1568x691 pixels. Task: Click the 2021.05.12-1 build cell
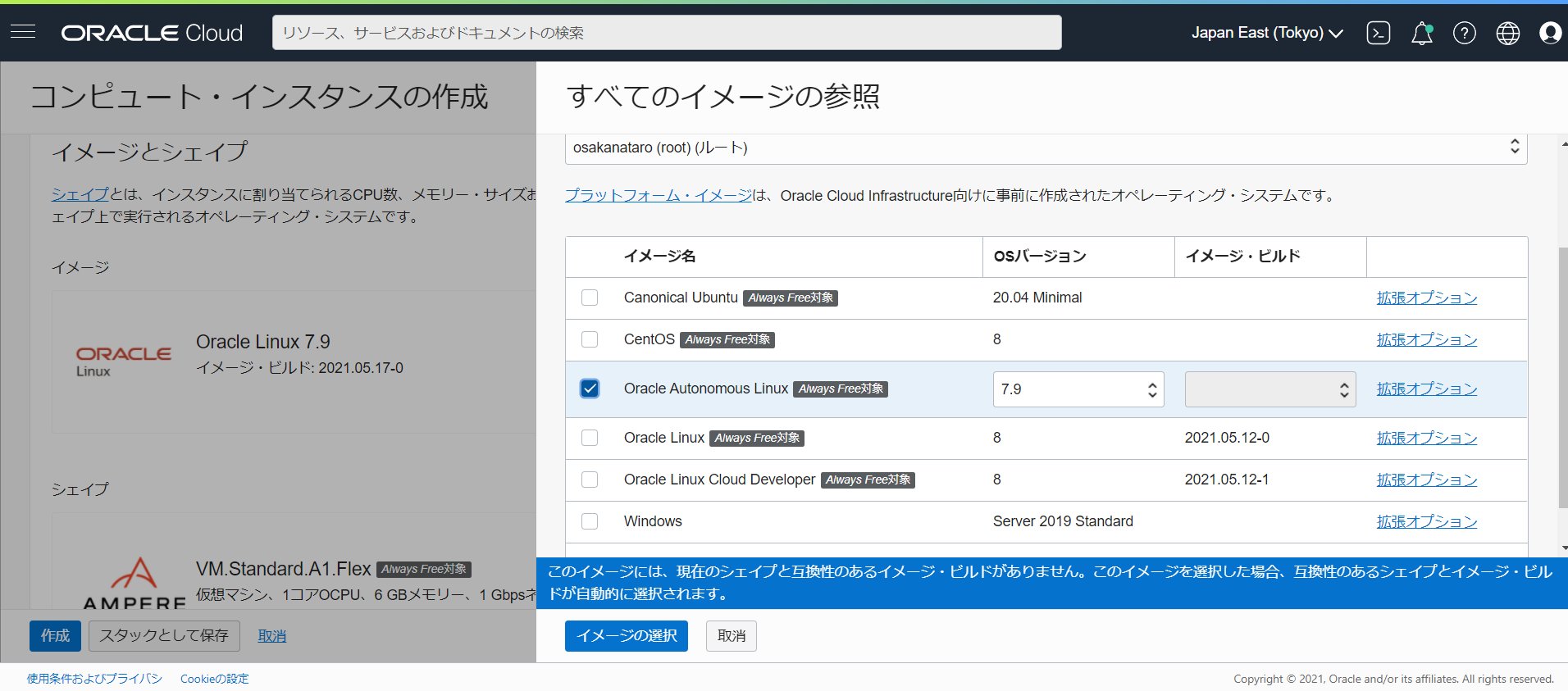[x=1227, y=480]
